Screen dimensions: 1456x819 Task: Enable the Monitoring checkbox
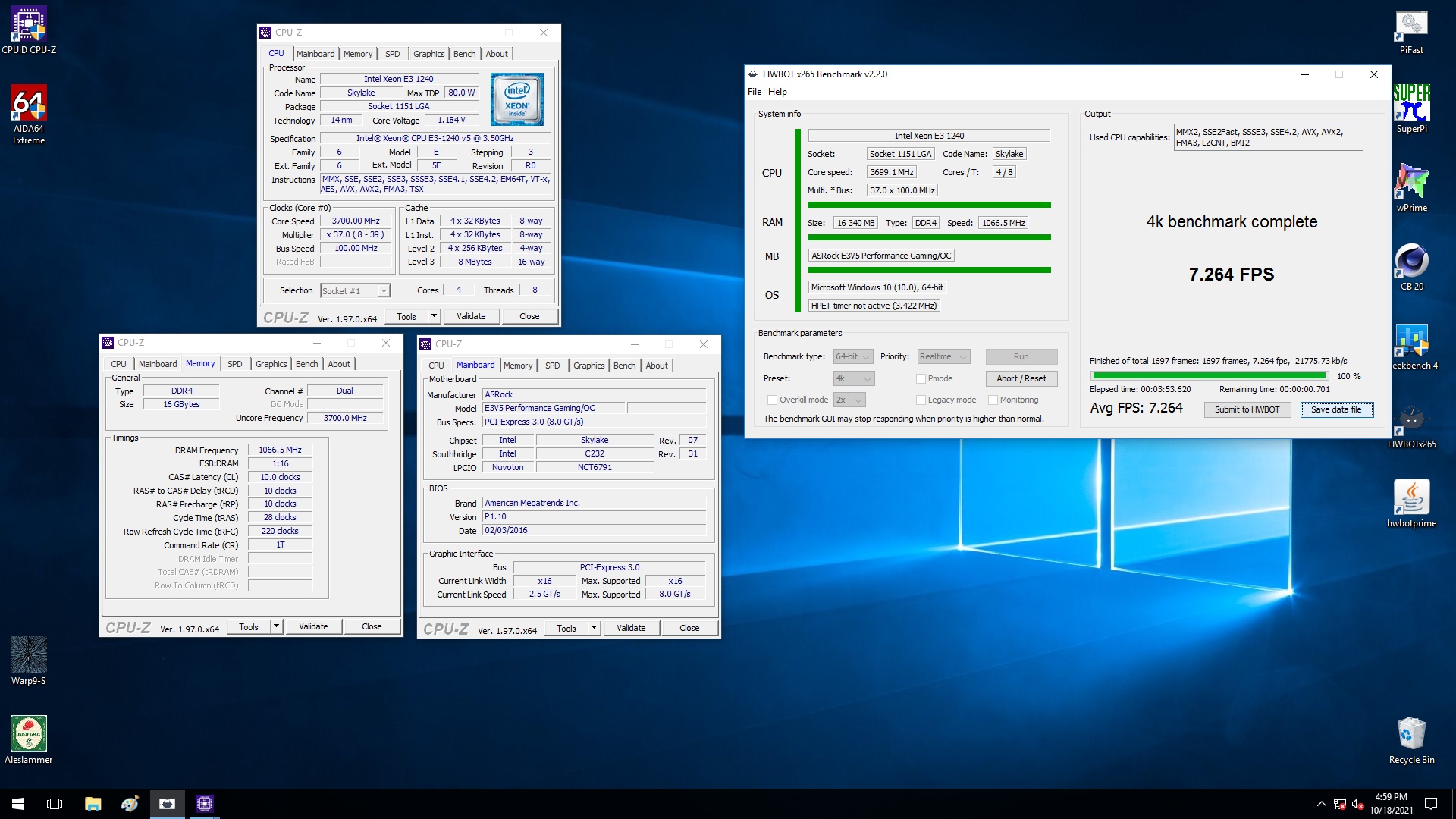pyautogui.click(x=993, y=400)
